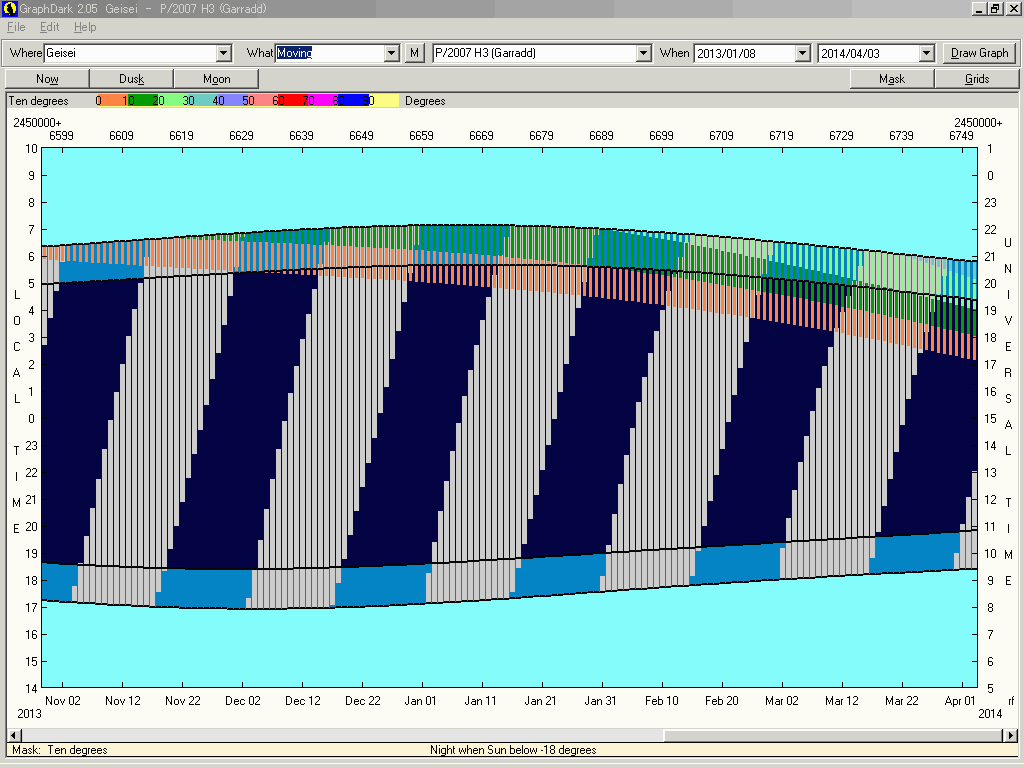Click the "Nov 22" date axis label
The image size is (1024, 768).
pos(183,701)
